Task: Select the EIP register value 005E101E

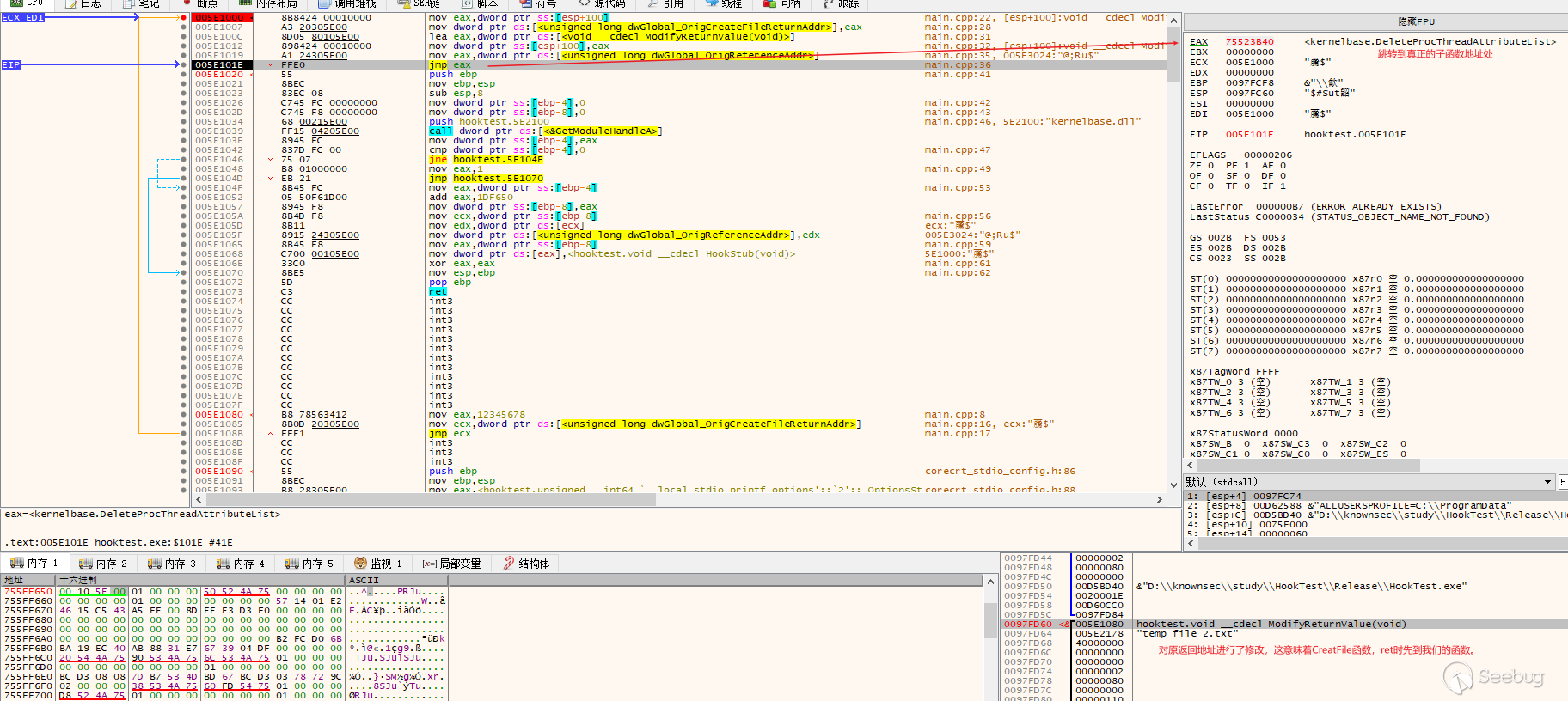Action: [x=1249, y=134]
